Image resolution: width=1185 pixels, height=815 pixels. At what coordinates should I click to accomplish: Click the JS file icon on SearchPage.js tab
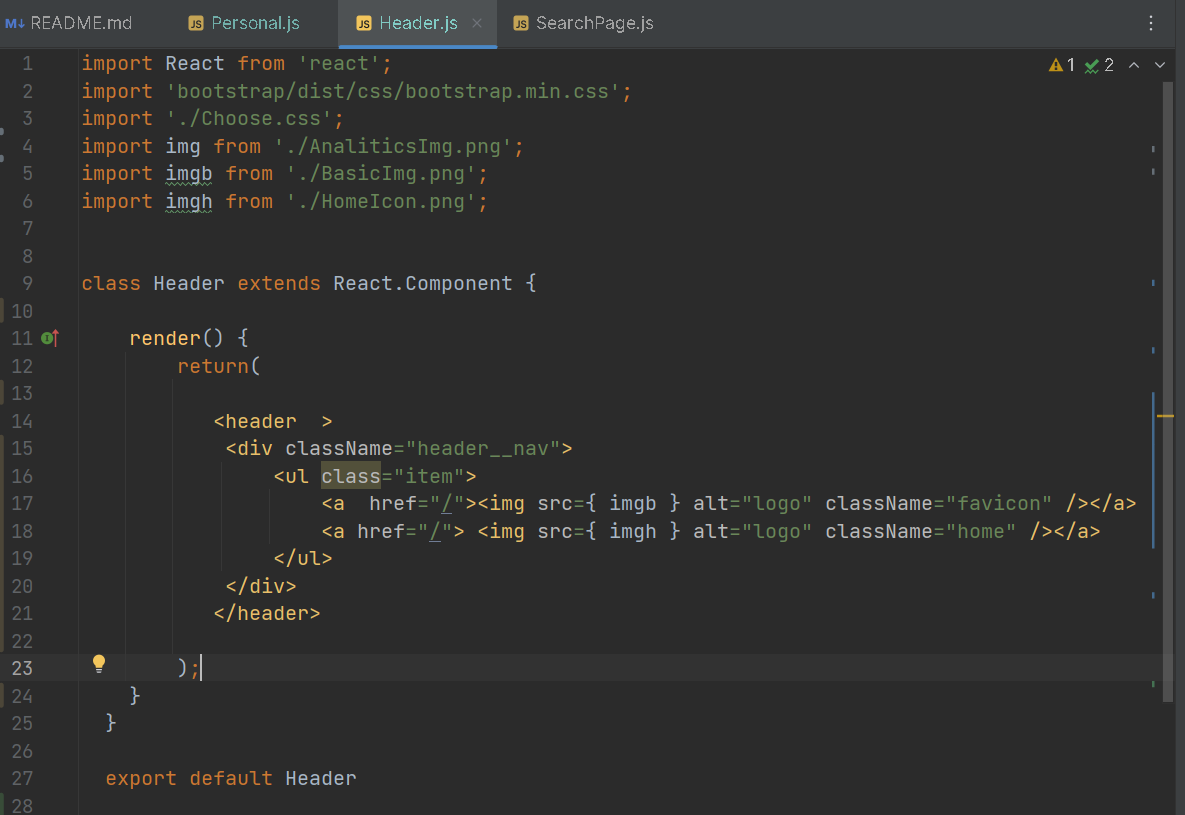(521, 23)
